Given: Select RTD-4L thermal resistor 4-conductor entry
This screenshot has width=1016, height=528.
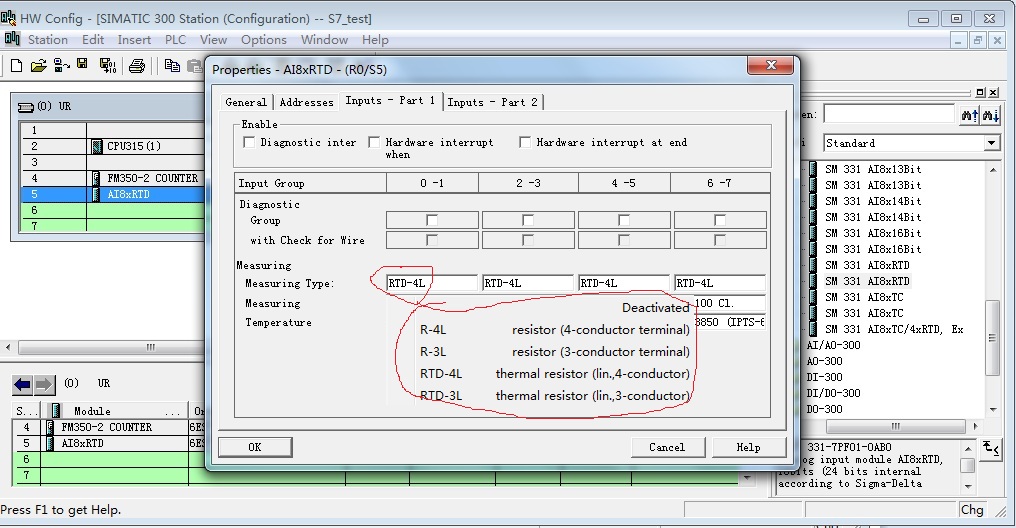Looking at the screenshot, I should tap(555, 374).
